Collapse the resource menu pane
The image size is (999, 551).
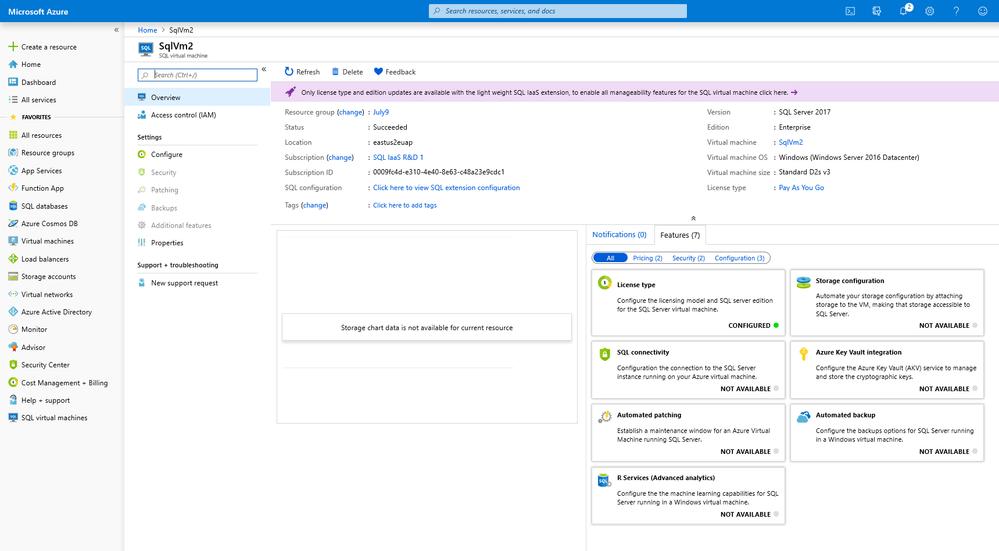[x=264, y=69]
